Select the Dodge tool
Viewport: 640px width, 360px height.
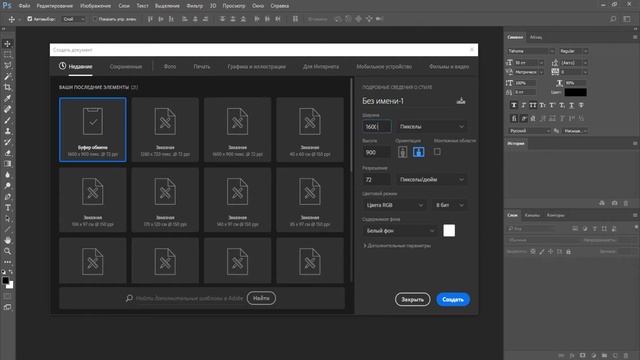[x=7, y=186]
